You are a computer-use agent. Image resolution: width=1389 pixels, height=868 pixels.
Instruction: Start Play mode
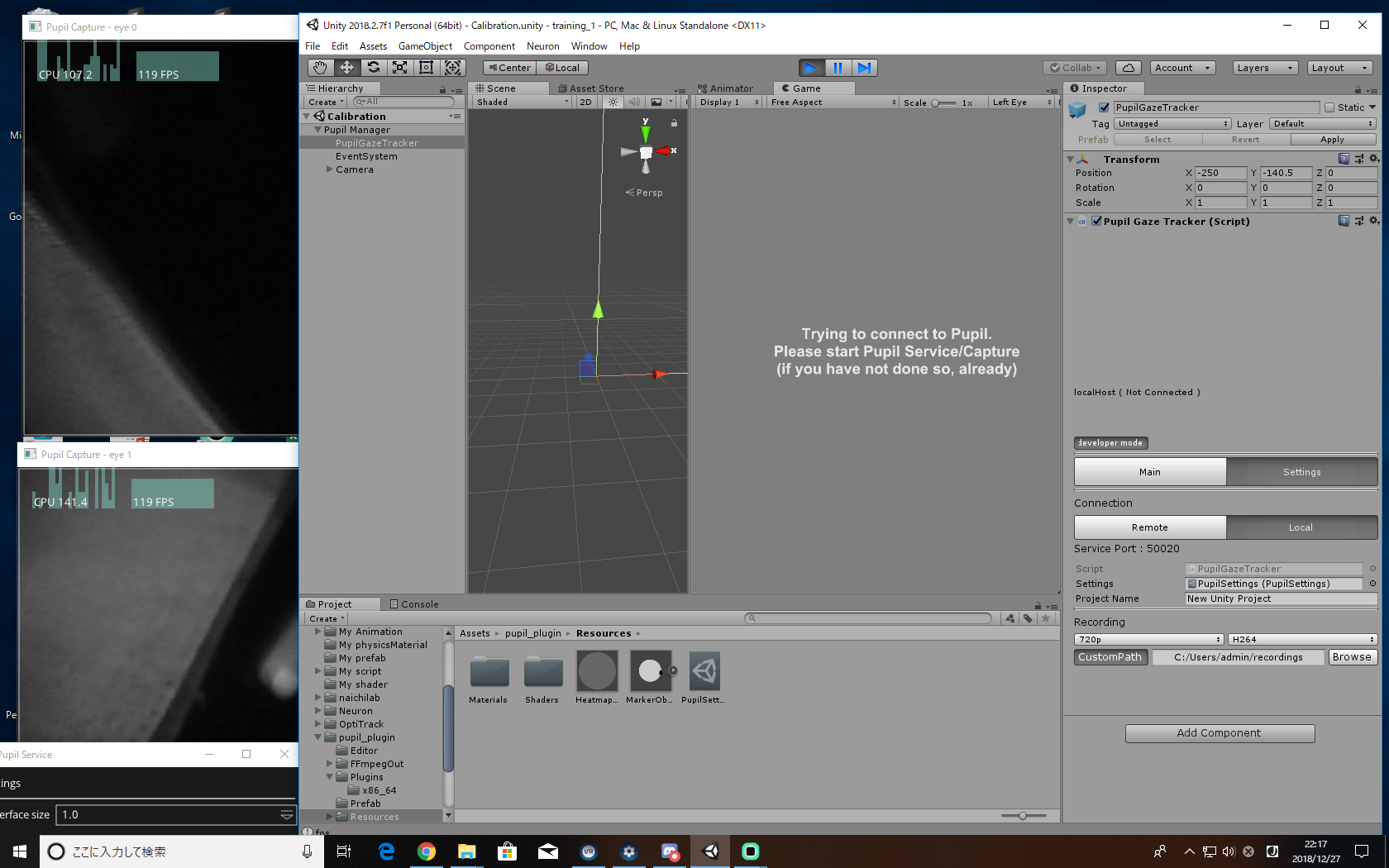point(811,68)
